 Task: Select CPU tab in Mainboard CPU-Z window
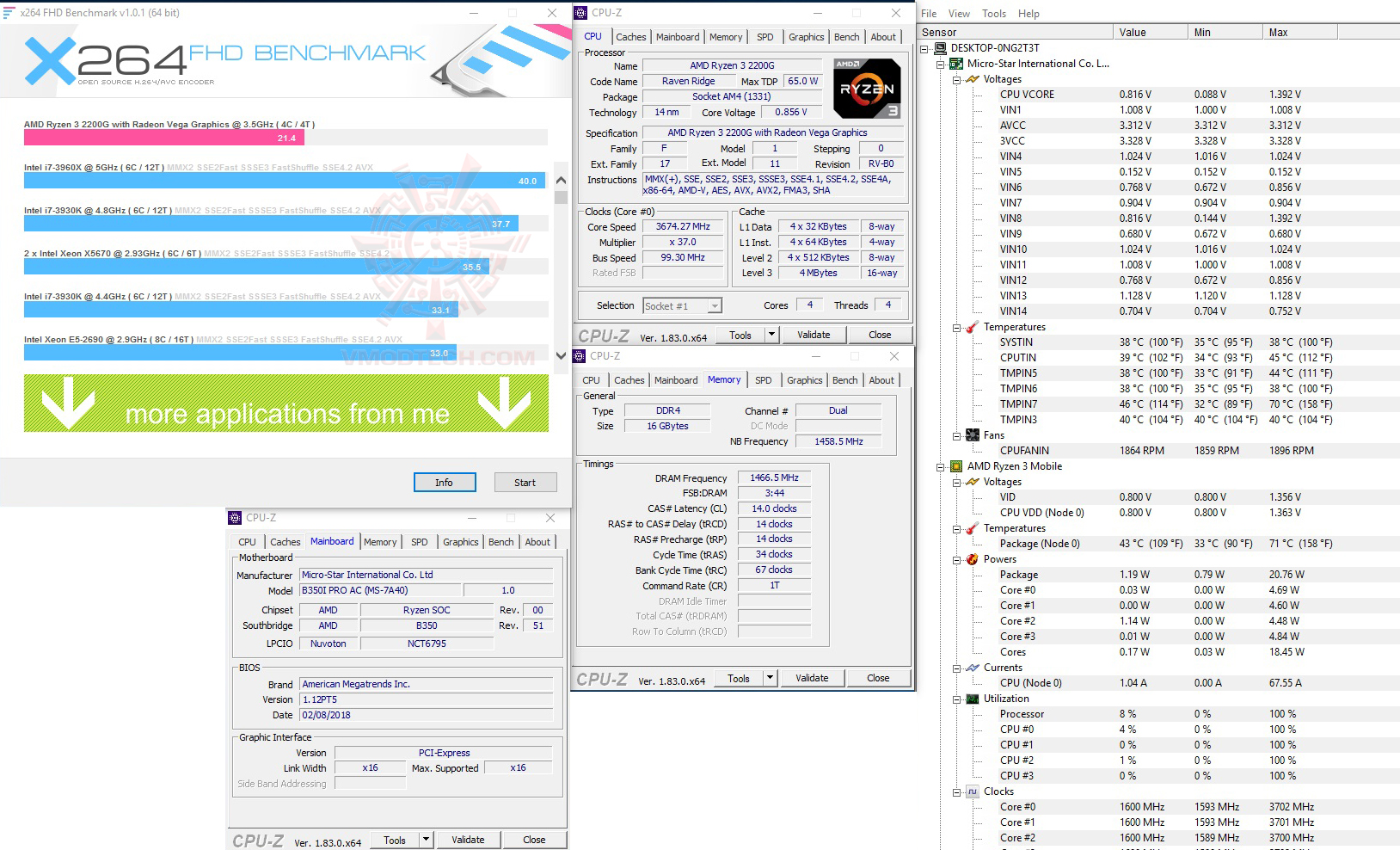point(248,542)
